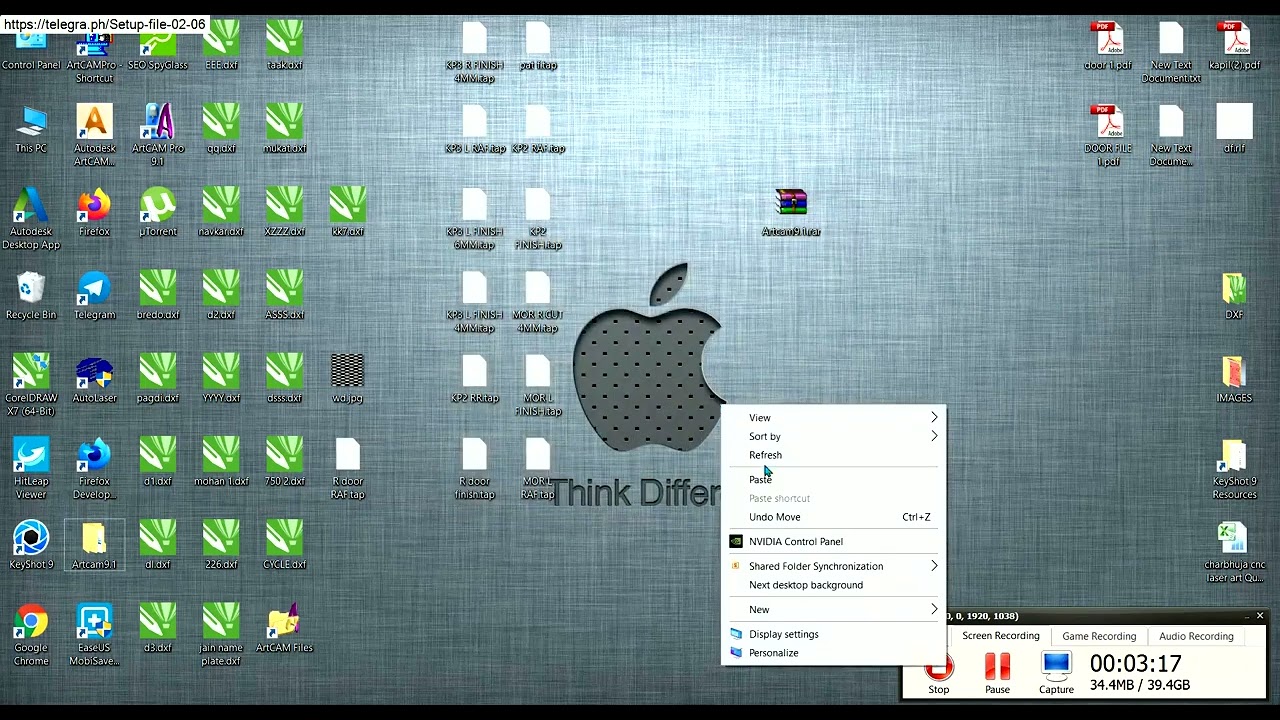
Task: Pause the screen recording
Action: click(997, 674)
